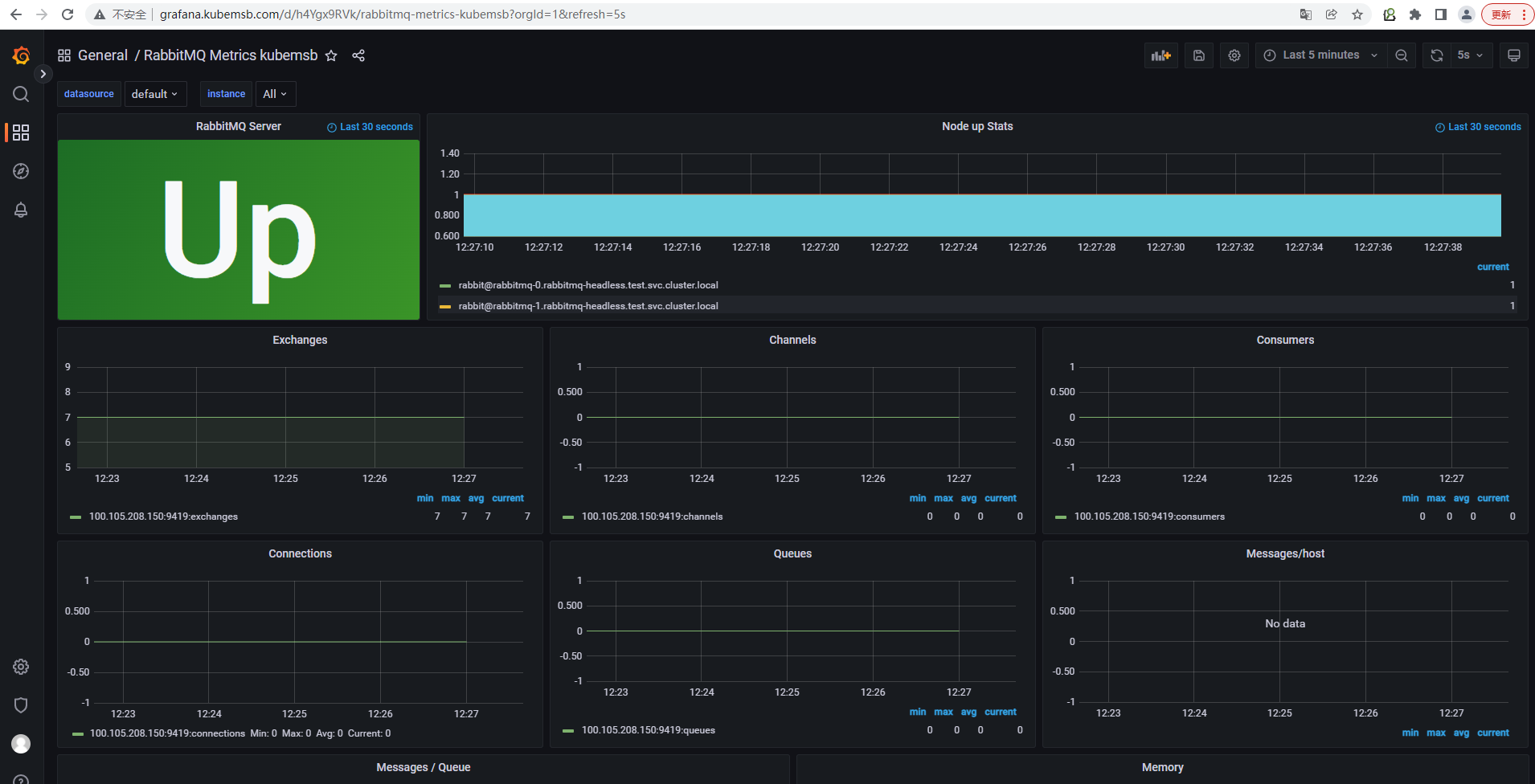The height and width of the screenshot is (784, 1535).
Task: Open the Alerting bell icon in sidebar
Action: pyautogui.click(x=21, y=210)
